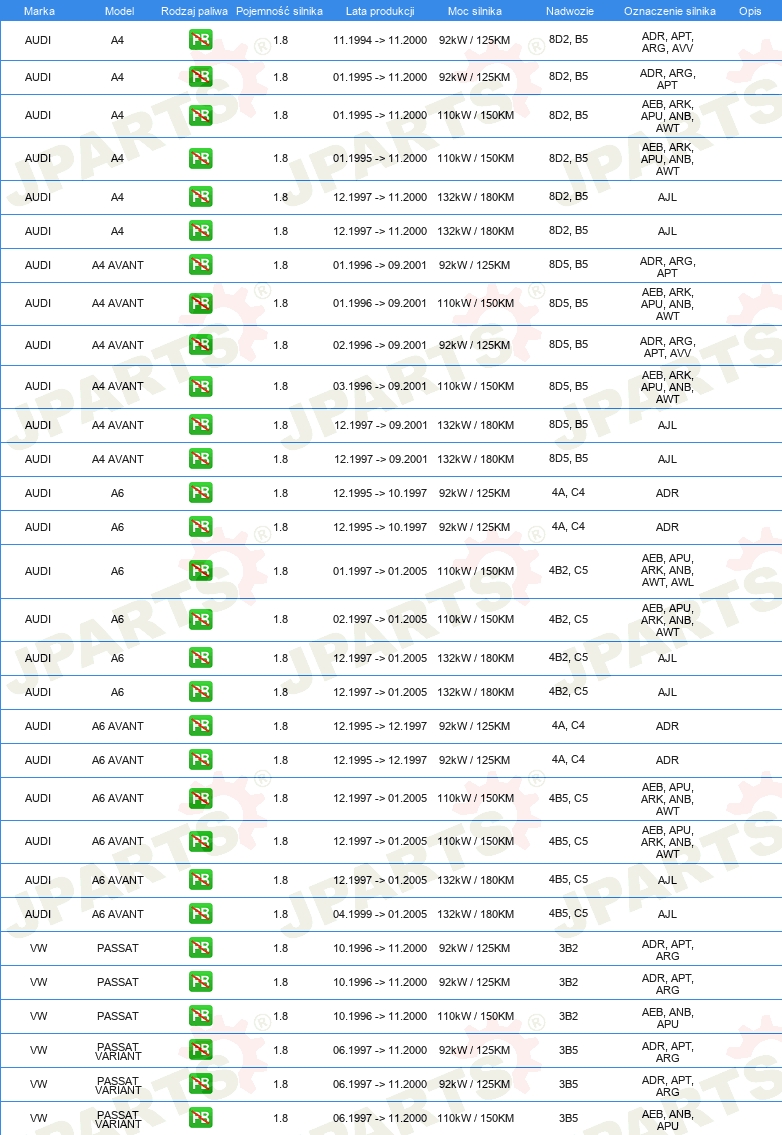The width and height of the screenshot is (782, 1135).
Task: Click '110kW / 150KM' in A6 02.1997 row
Action: coord(476,620)
